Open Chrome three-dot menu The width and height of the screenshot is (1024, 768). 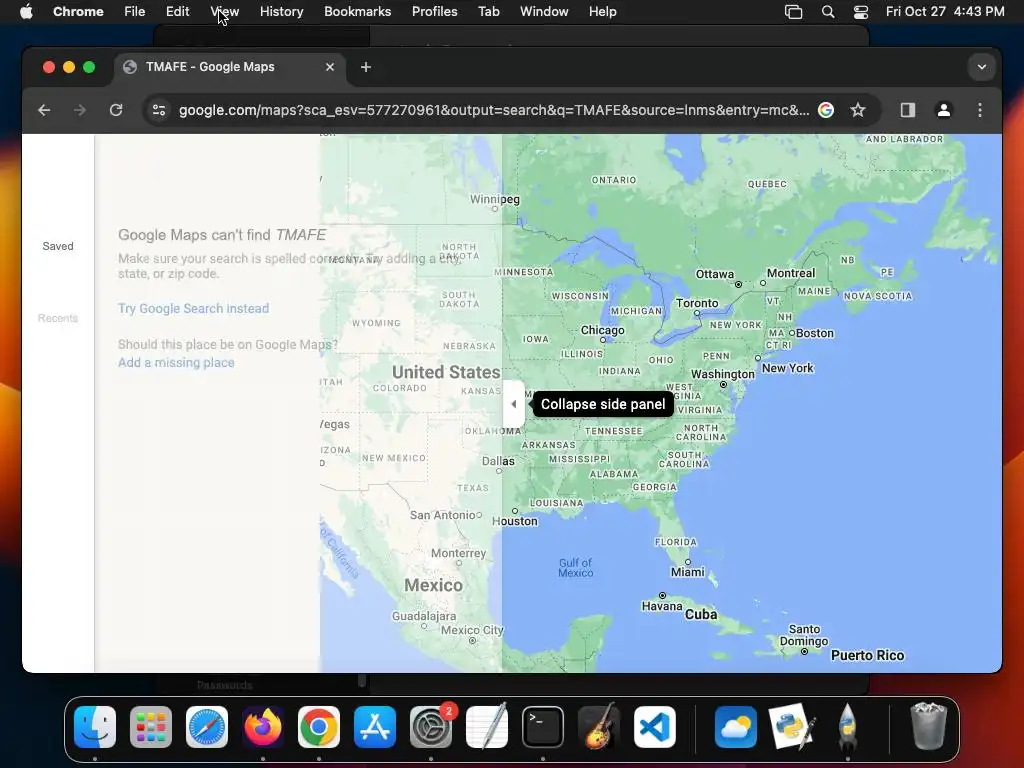click(980, 110)
